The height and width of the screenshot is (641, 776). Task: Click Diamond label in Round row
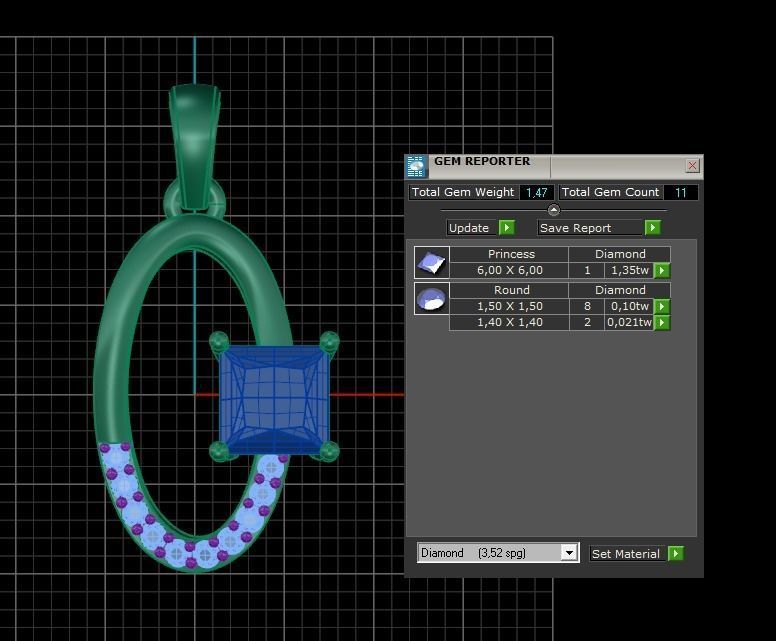tap(620, 290)
